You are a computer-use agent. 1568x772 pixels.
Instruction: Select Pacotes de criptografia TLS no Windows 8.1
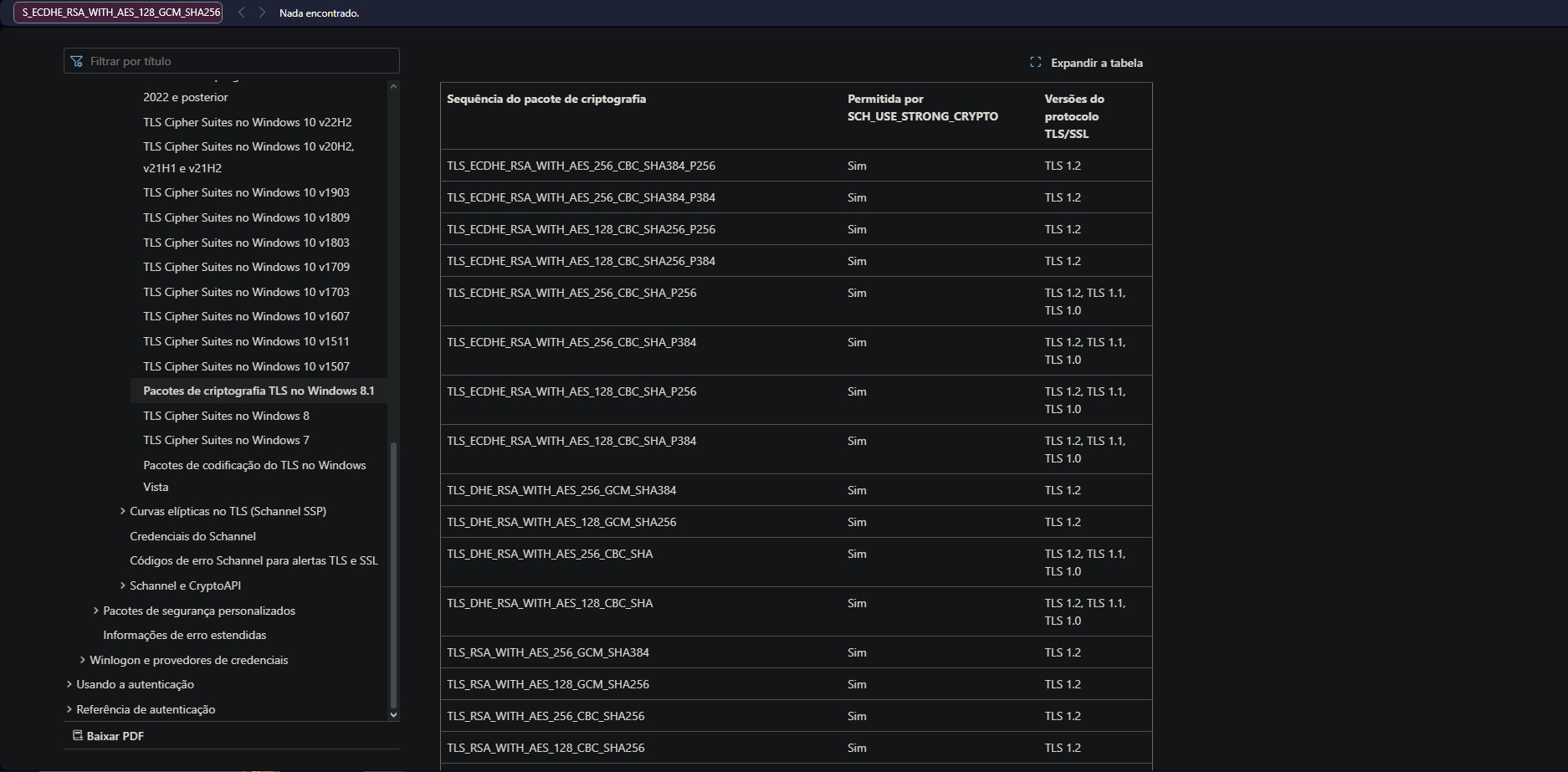point(259,391)
